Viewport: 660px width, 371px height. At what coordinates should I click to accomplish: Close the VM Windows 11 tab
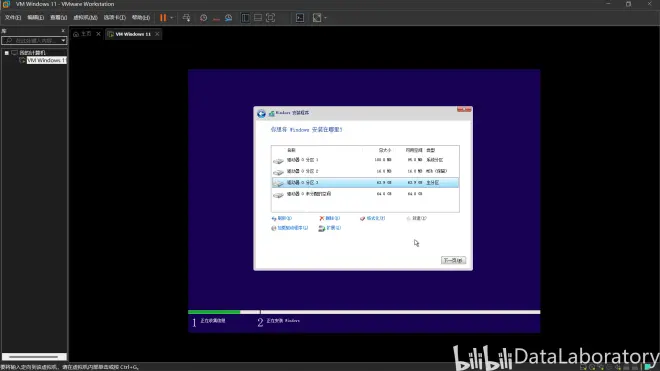coord(157,34)
